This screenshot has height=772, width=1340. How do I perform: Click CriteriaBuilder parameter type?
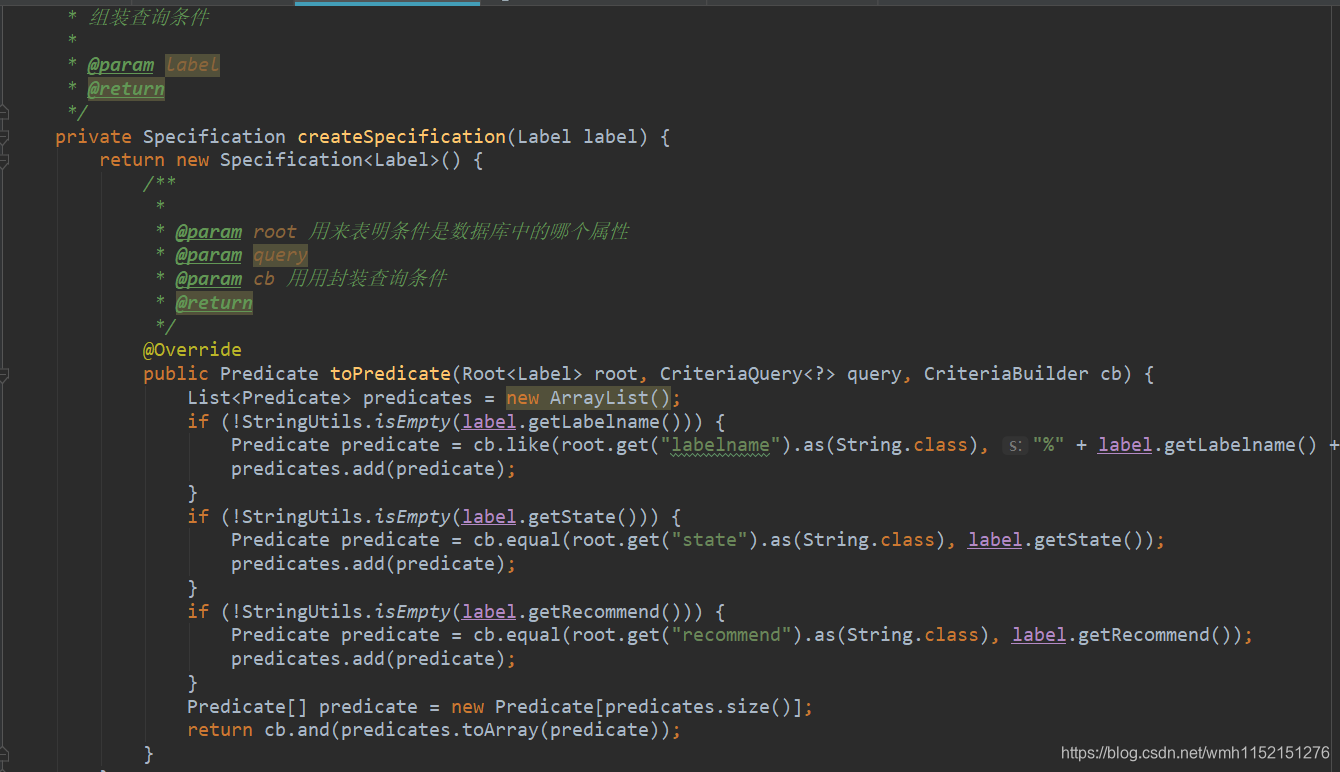pos(1006,374)
